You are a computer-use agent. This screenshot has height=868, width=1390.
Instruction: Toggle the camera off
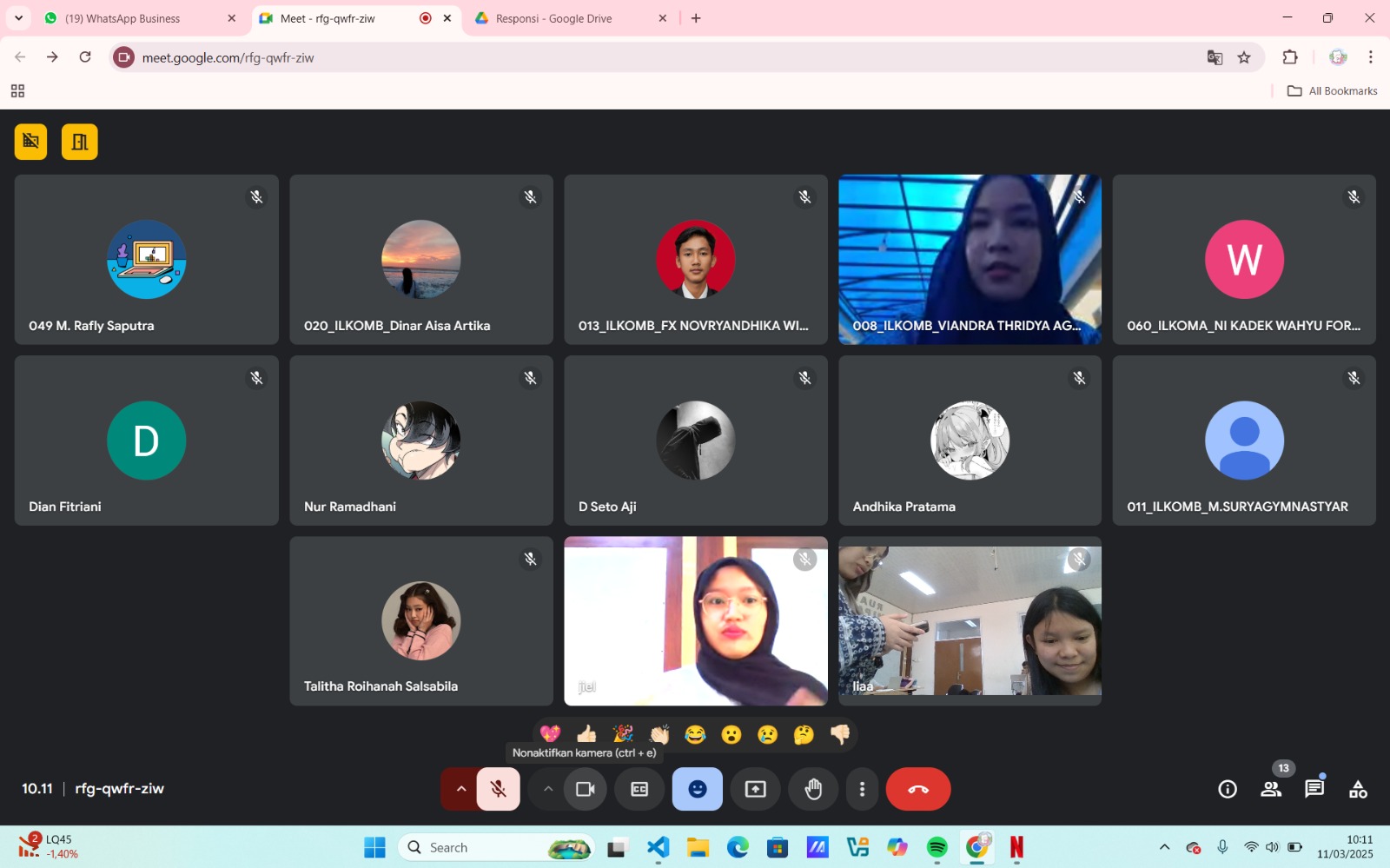[586, 789]
